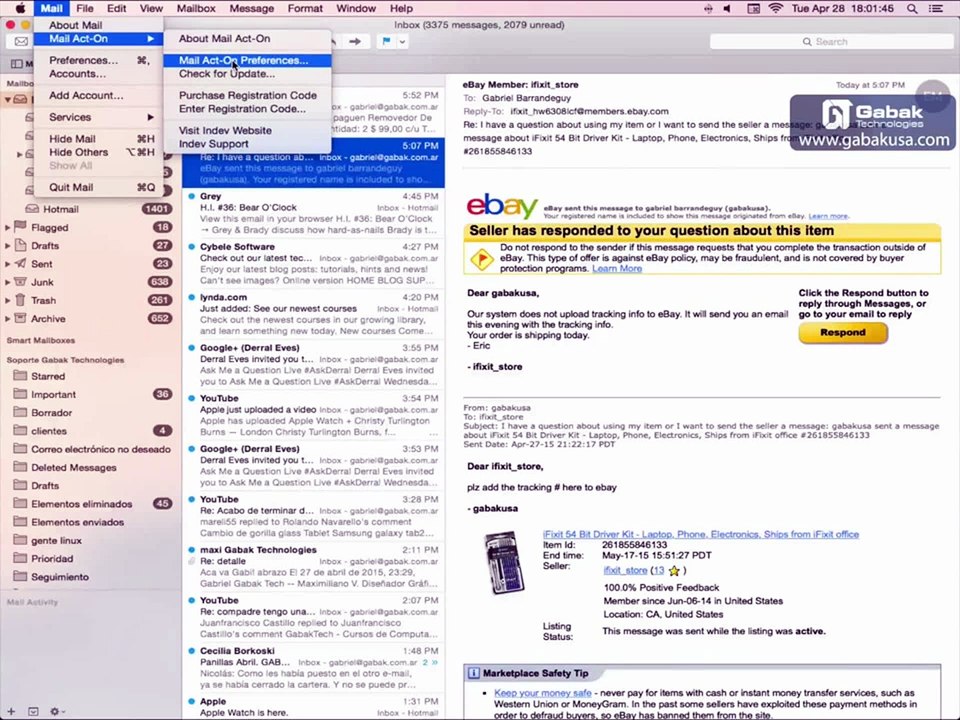Click the feedback star icon beside 13
The image size is (960, 720).
point(674,571)
